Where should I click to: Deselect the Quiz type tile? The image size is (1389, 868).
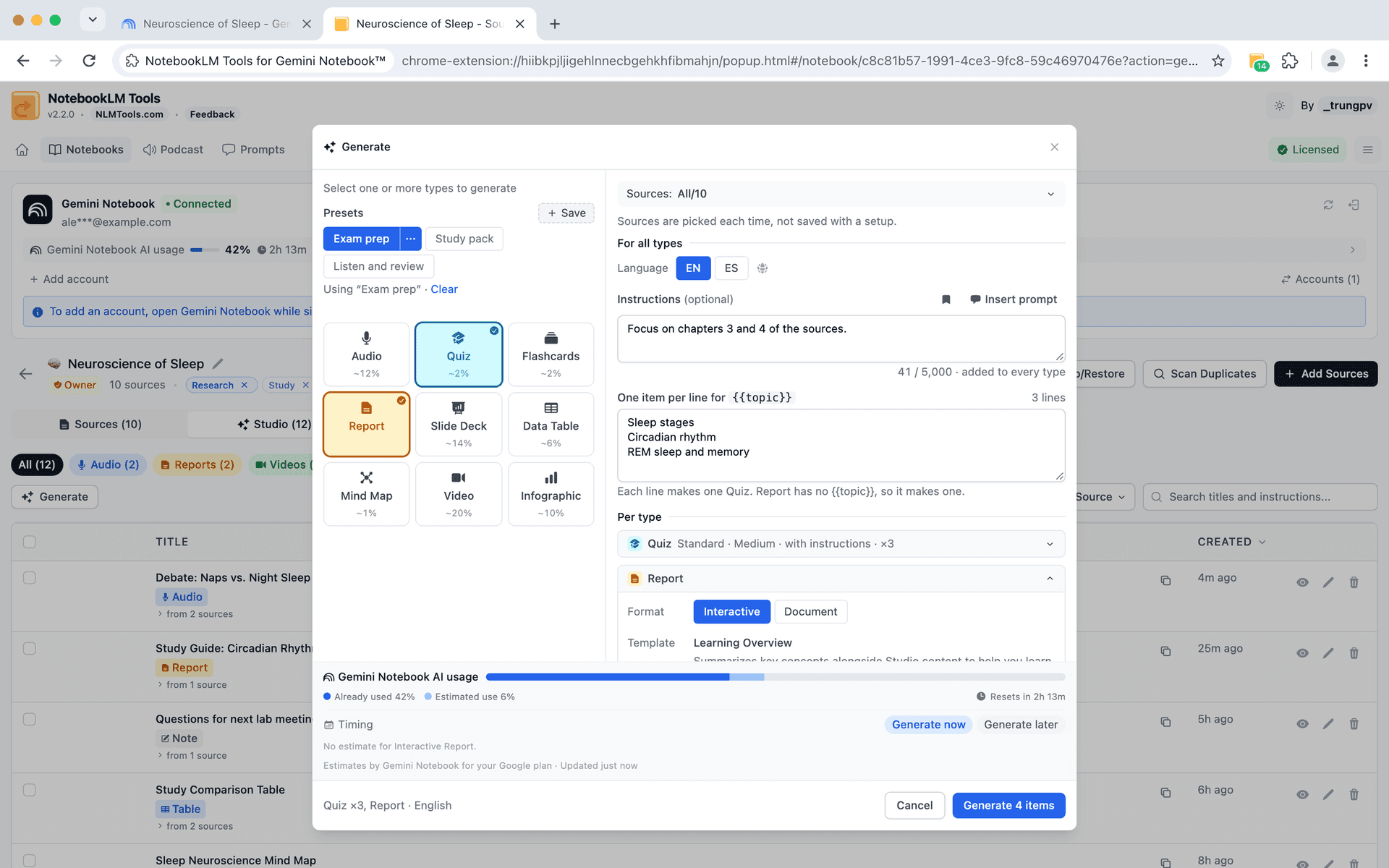[x=459, y=354]
